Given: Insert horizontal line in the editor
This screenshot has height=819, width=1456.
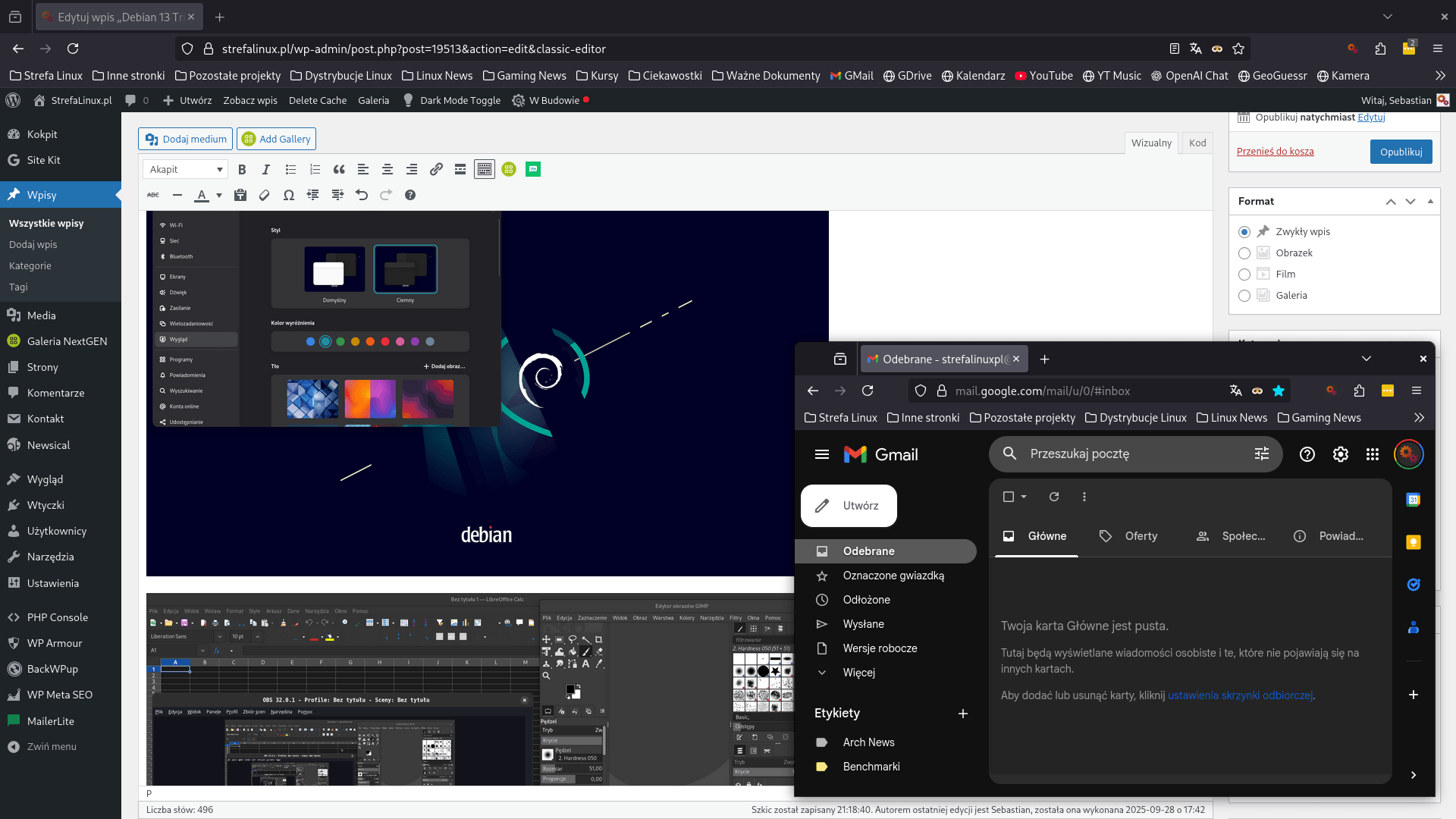Looking at the screenshot, I should [x=177, y=196].
